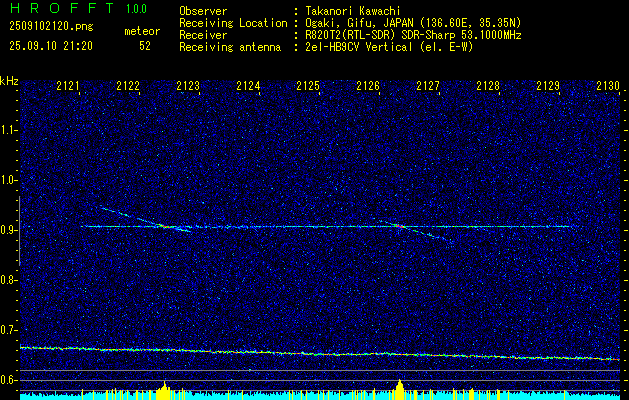
Task: Click the 0.7 kHz frequency label
Action: click(x=9, y=330)
